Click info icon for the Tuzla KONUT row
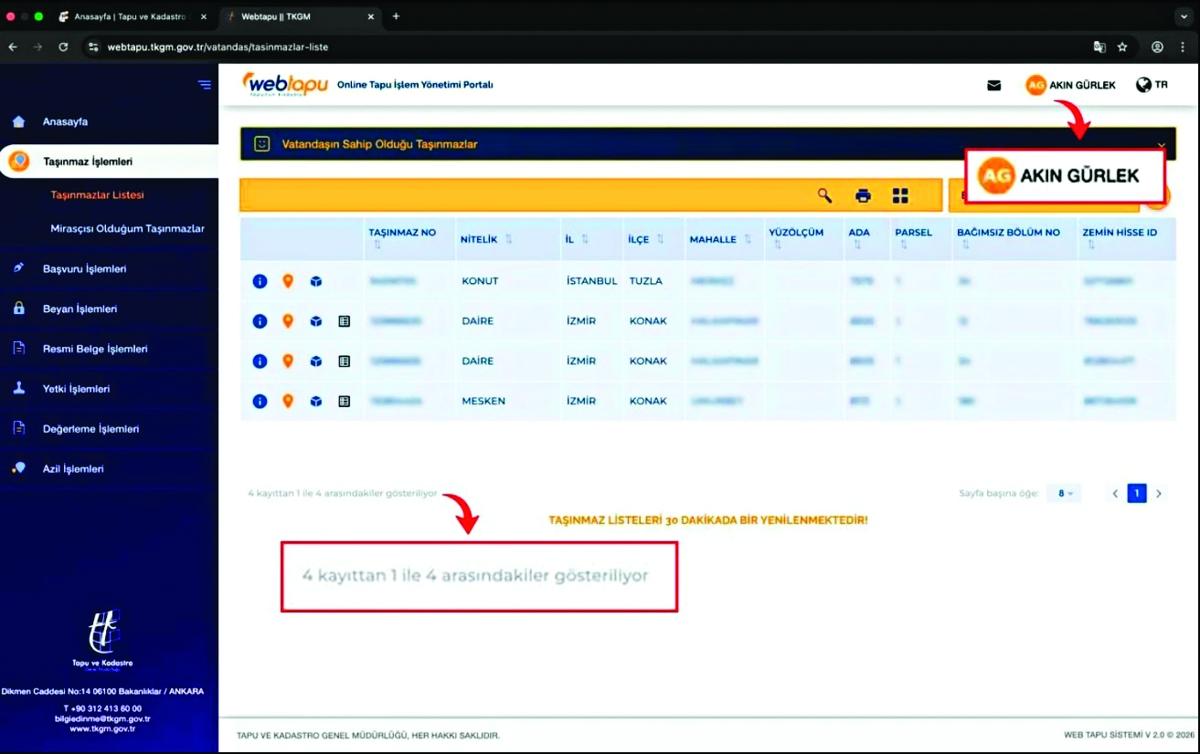The width and height of the screenshot is (1200, 754). (260, 282)
